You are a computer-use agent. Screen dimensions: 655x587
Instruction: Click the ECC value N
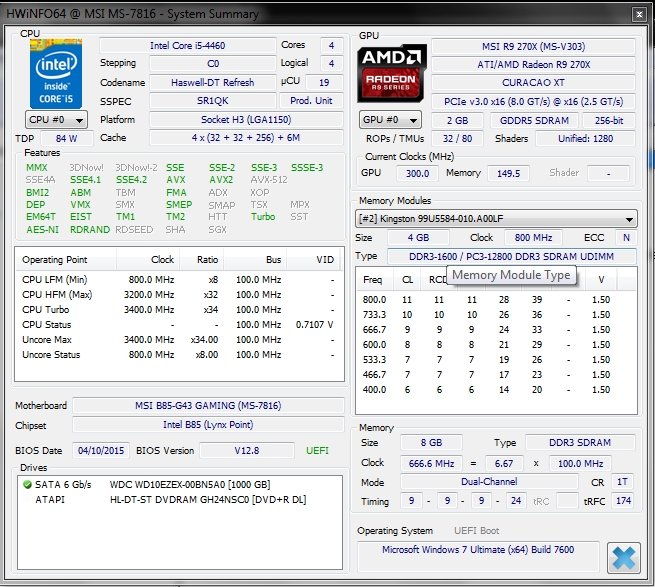pyautogui.click(x=626, y=238)
